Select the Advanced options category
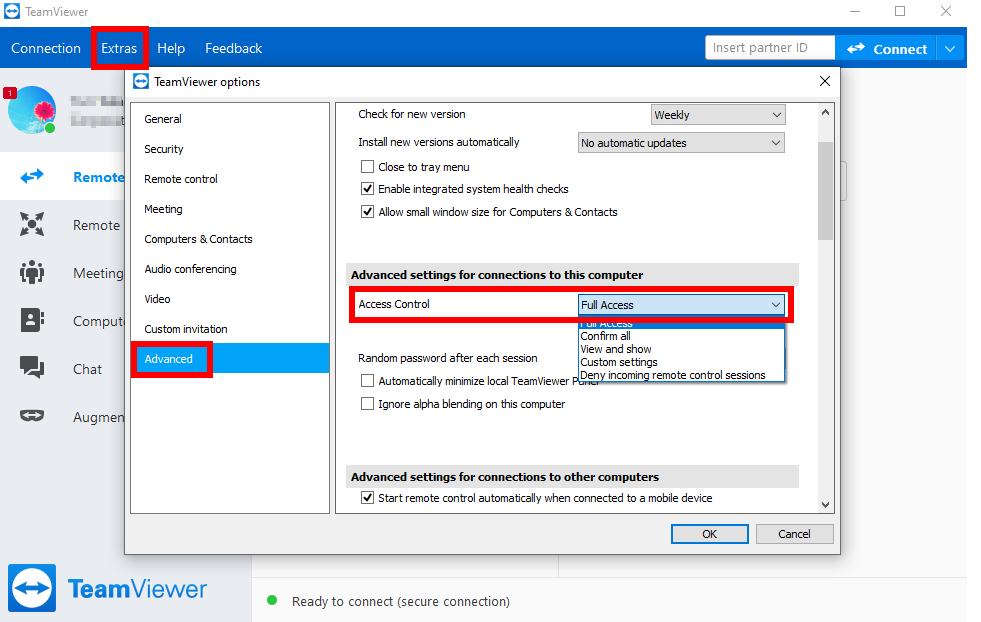Image resolution: width=981 pixels, height=622 pixels. tap(230, 359)
